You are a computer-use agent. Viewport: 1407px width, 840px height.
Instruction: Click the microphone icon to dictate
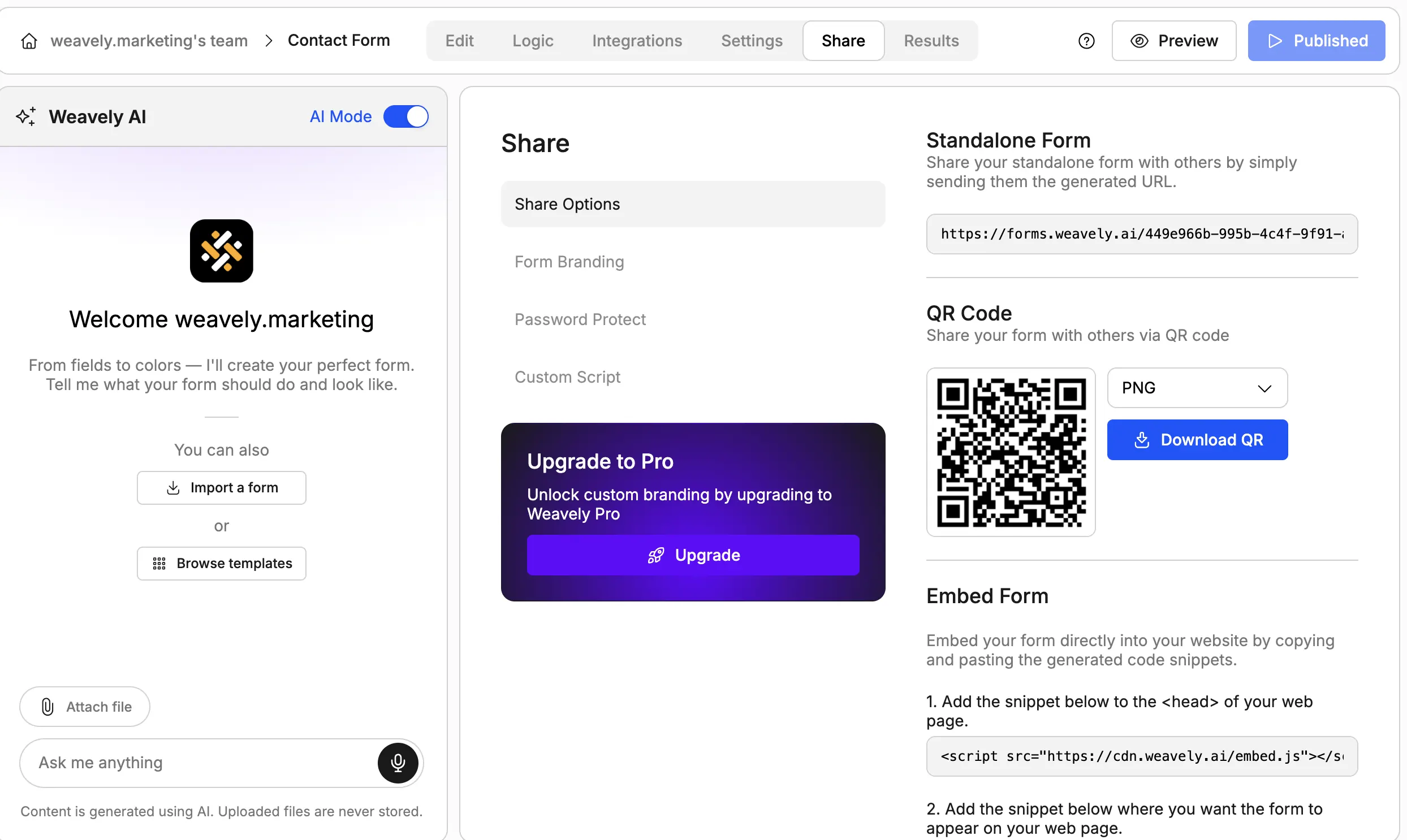(x=398, y=763)
